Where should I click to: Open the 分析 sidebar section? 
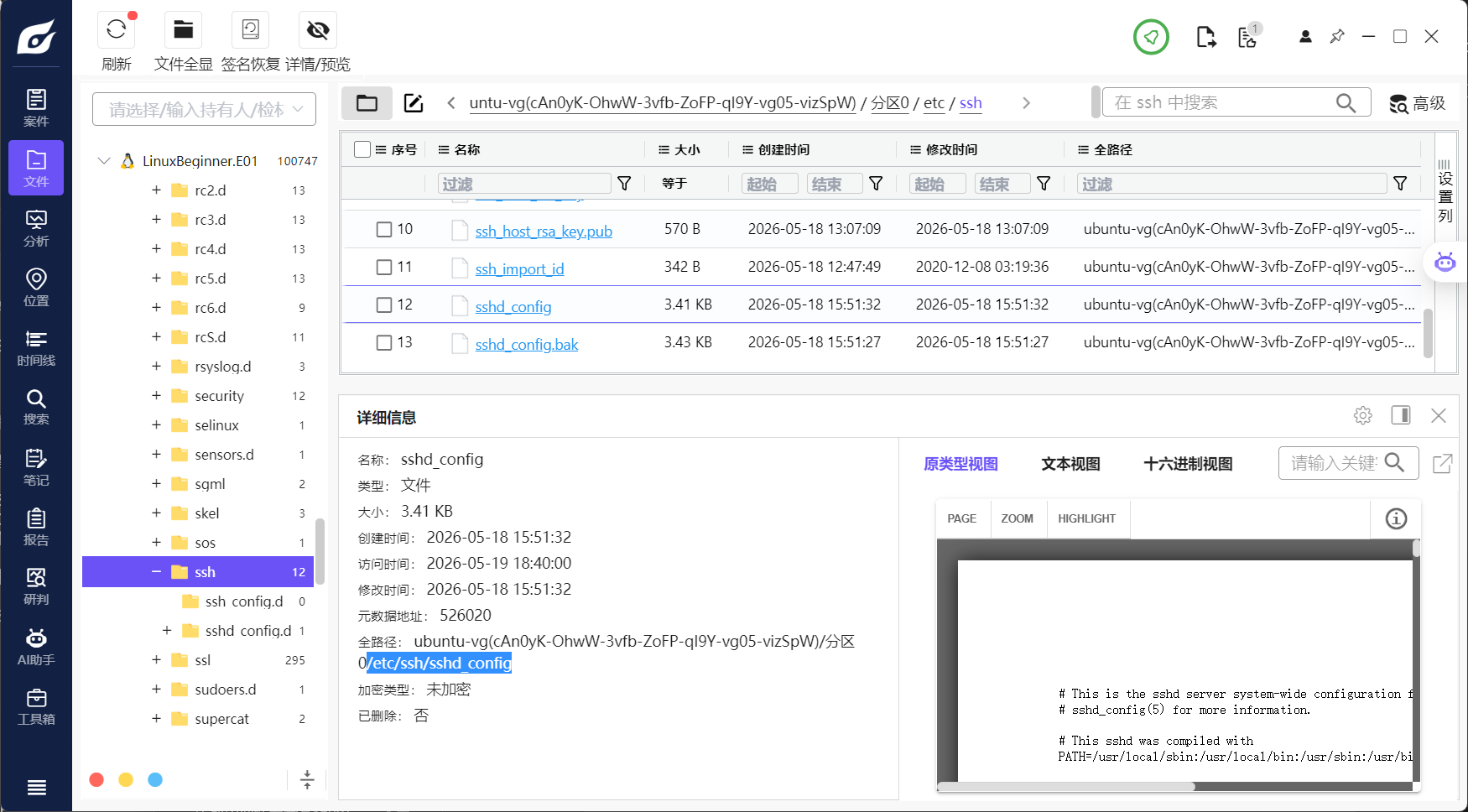point(36,228)
